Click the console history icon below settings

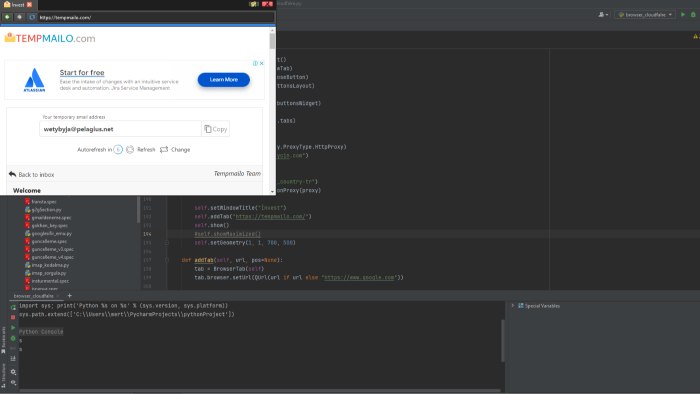click(x=13, y=382)
